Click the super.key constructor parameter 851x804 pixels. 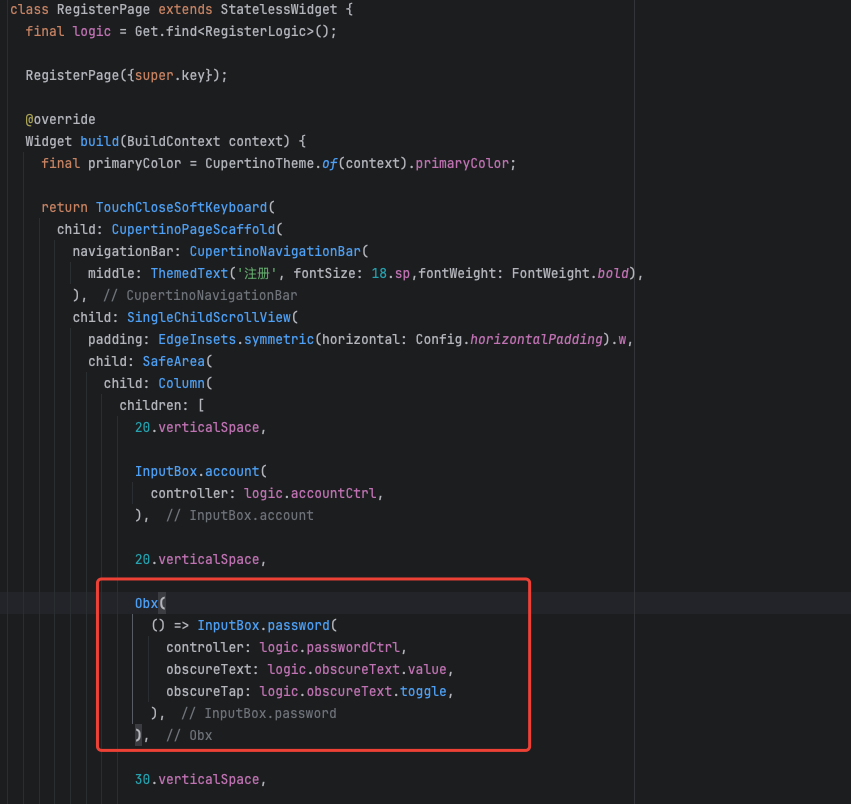point(170,75)
